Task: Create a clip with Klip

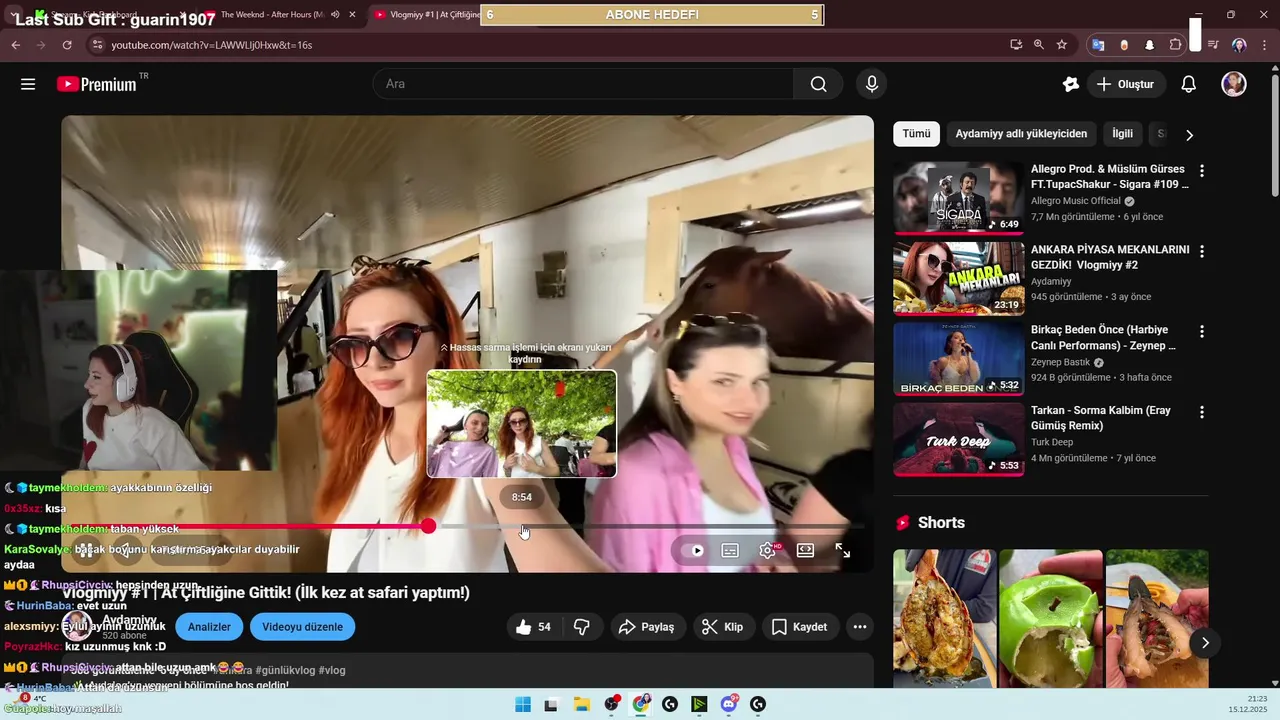Action: (x=722, y=627)
